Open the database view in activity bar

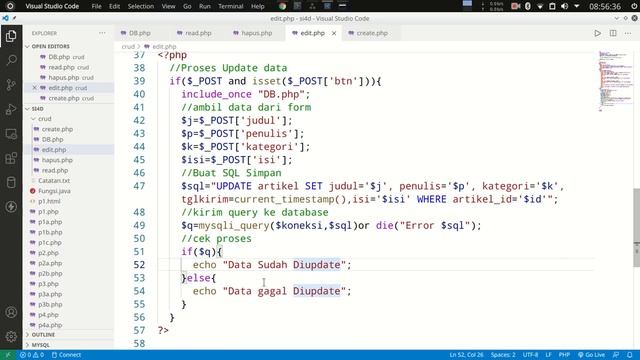click(x=11, y=182)
